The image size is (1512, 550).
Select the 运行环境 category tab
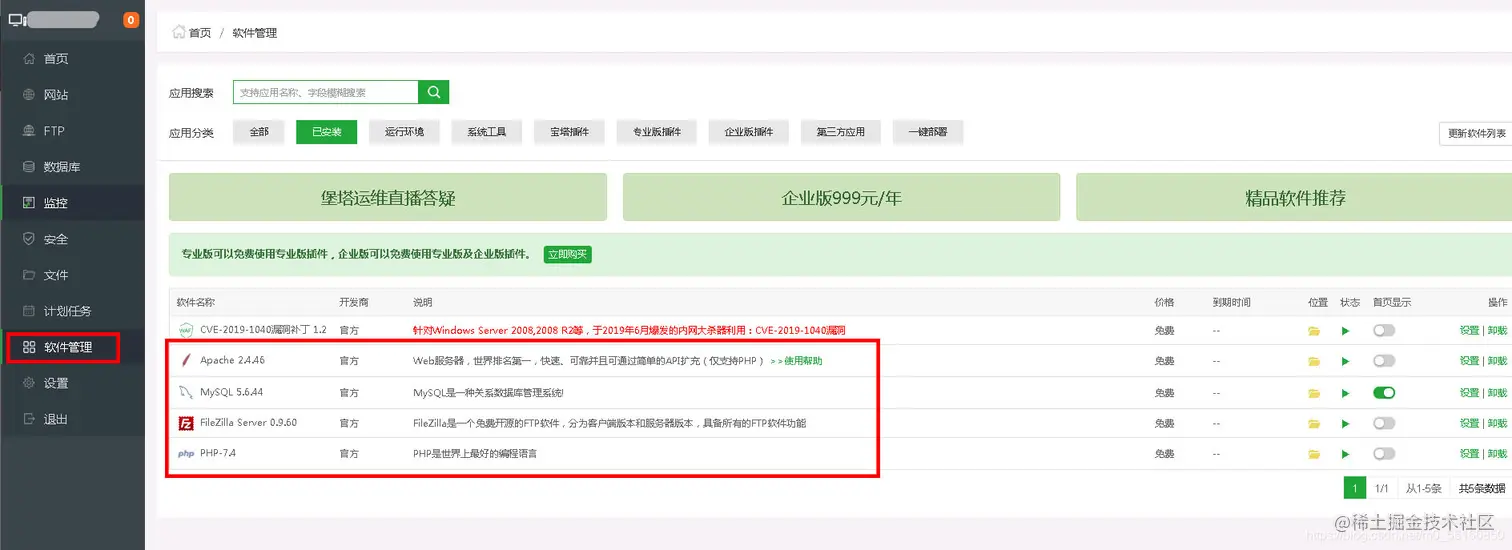(404, 132)
